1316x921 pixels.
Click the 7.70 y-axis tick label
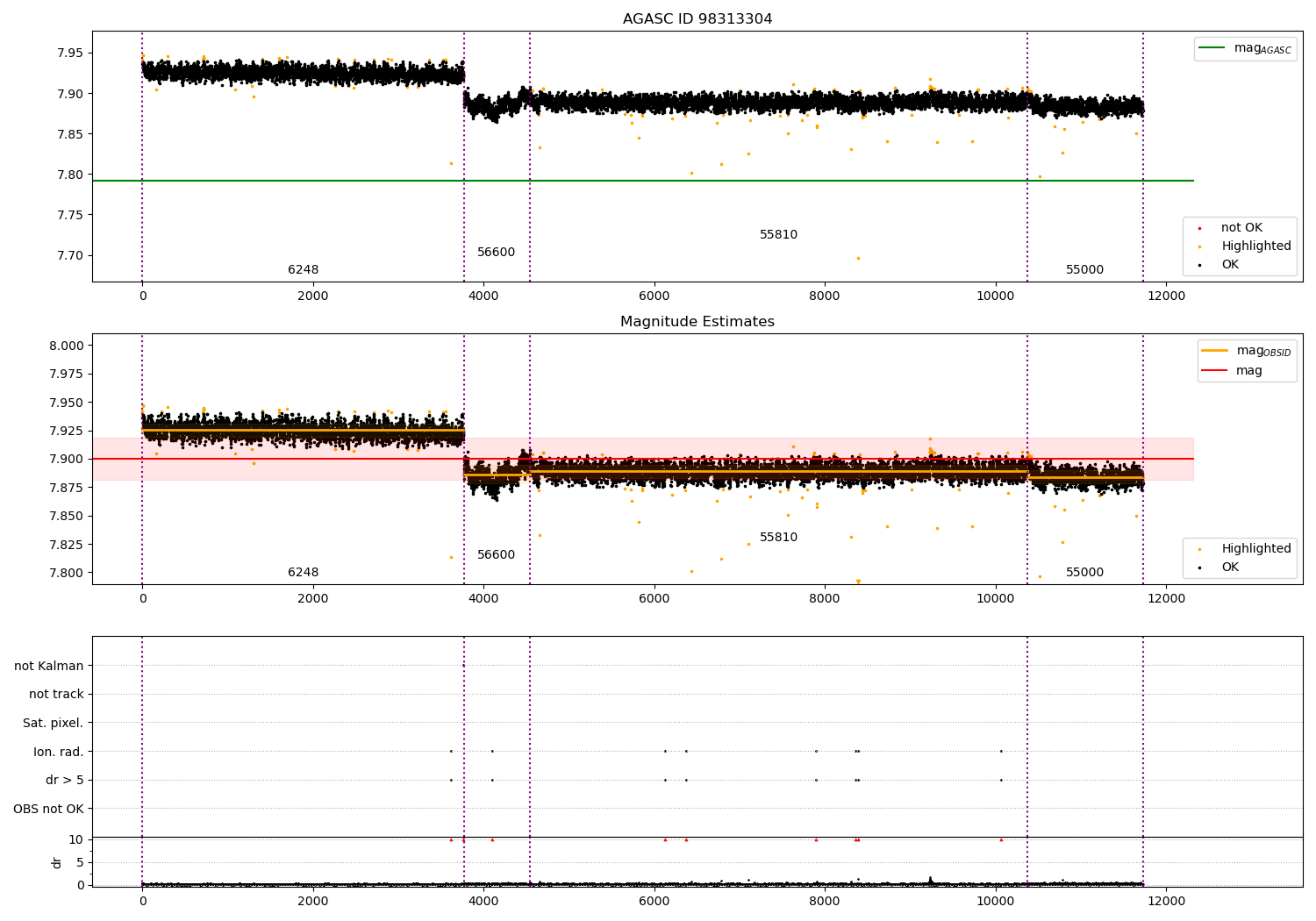pos(70,256)
